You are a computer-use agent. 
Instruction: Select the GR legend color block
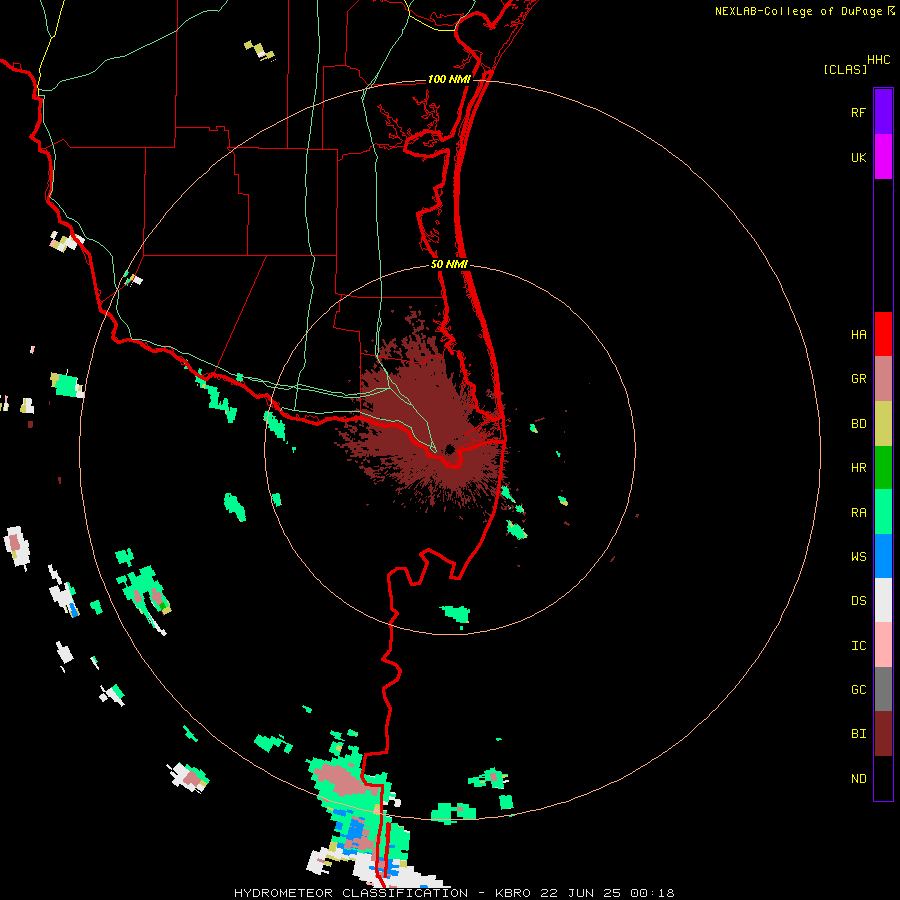883,379
